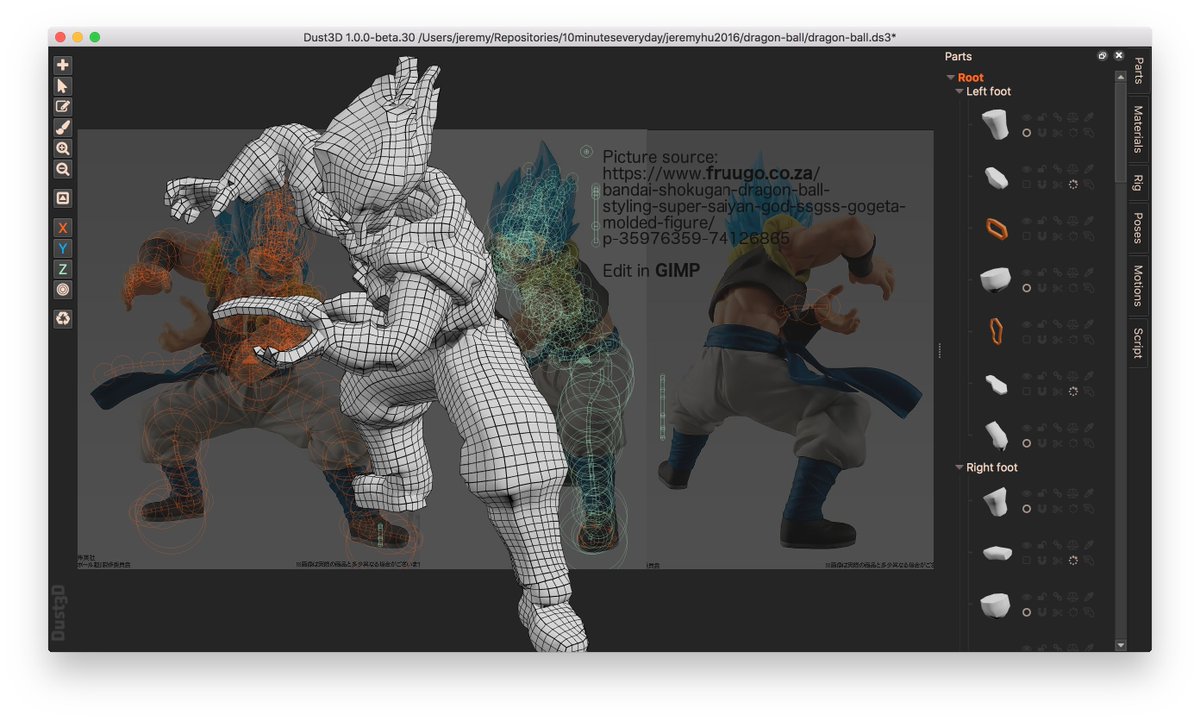Click the deform icon on first Left foot part

(1088, 133)
